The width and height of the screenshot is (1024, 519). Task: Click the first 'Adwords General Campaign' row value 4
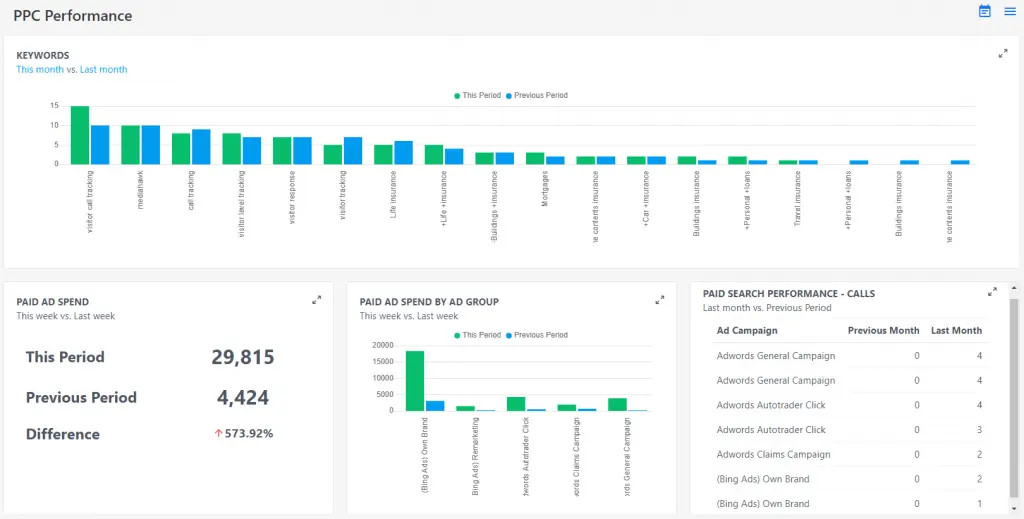(x=980, y=356)
